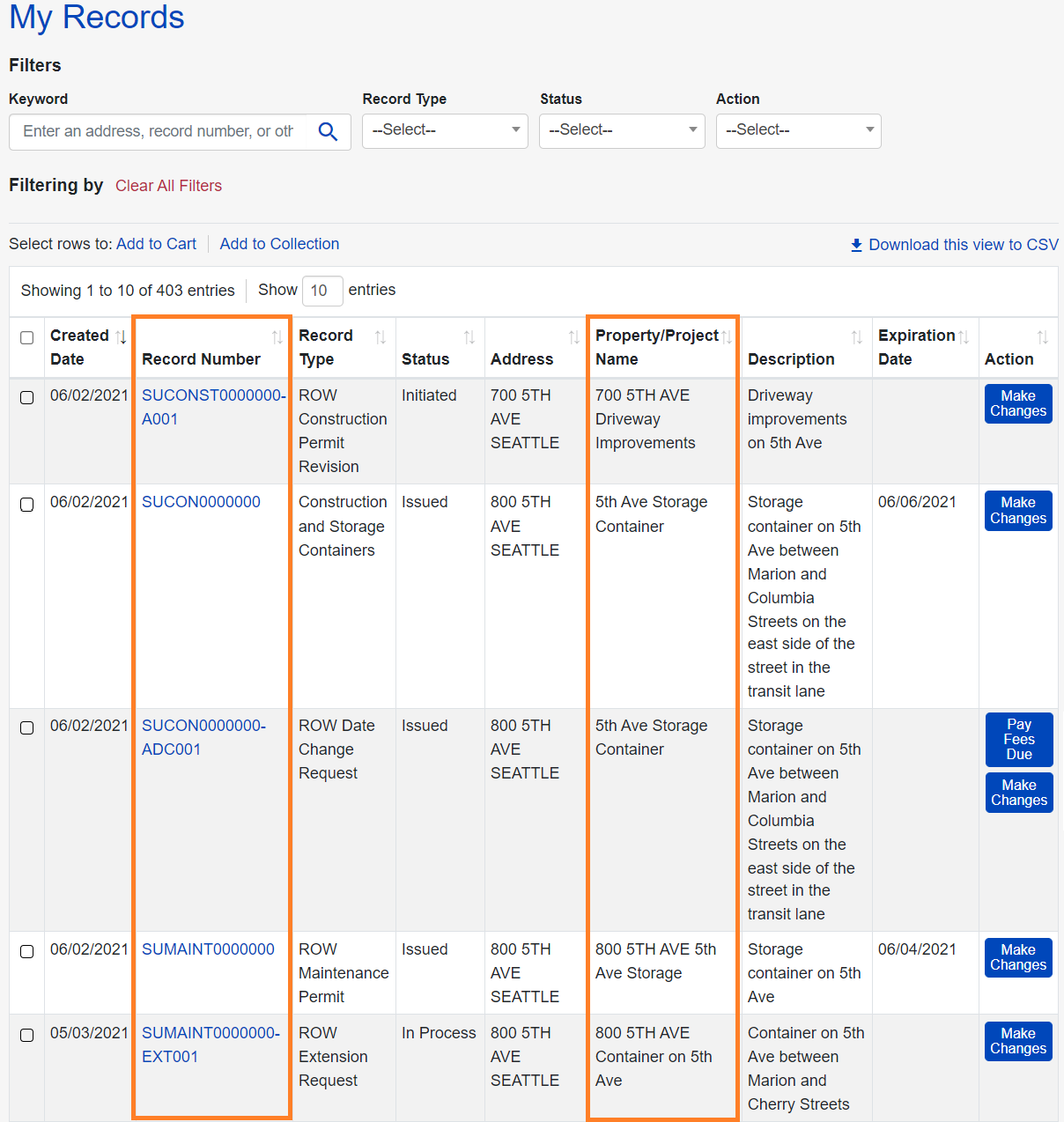Sort table by Status arrows
Screen dimensions: 1064x1122
469,336
